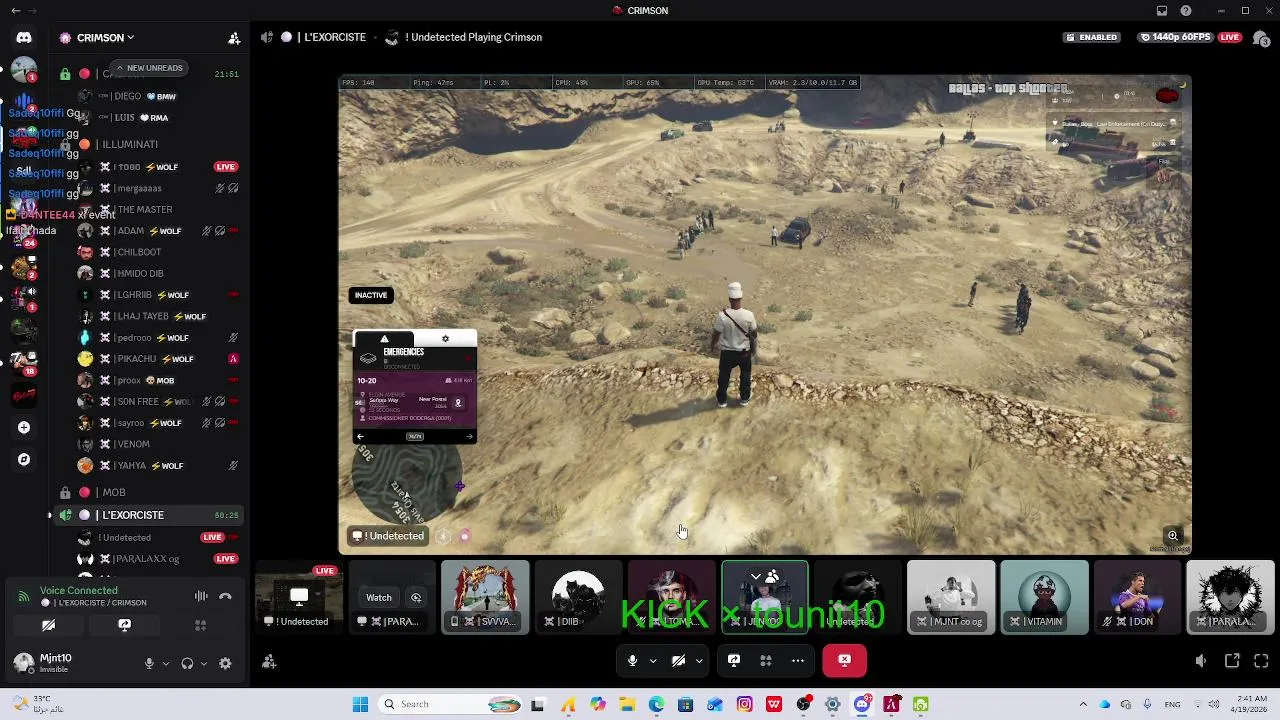Screen dimensions: 1280x720
Task: Disconnect from voice using the phone icon
Action: pos(226,596)
